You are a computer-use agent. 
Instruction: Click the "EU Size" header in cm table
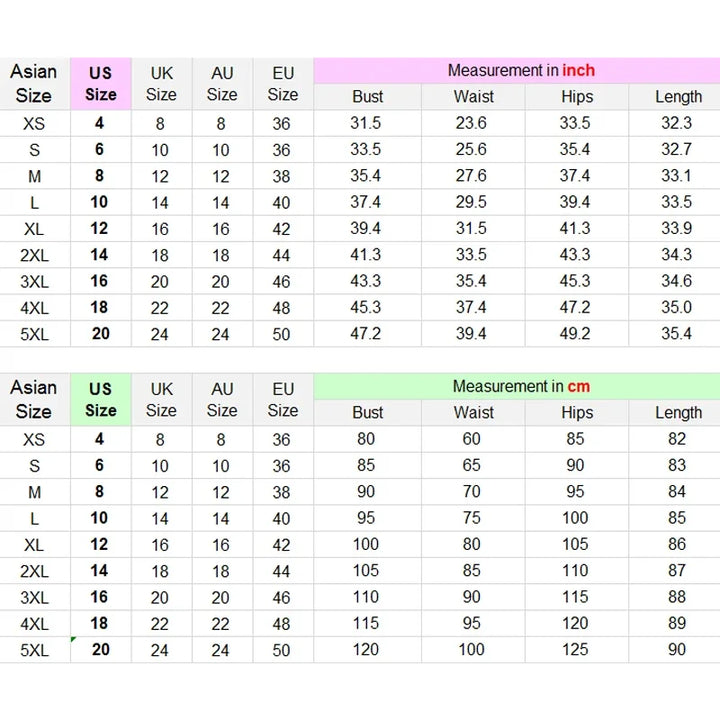[x=283, y=400]
